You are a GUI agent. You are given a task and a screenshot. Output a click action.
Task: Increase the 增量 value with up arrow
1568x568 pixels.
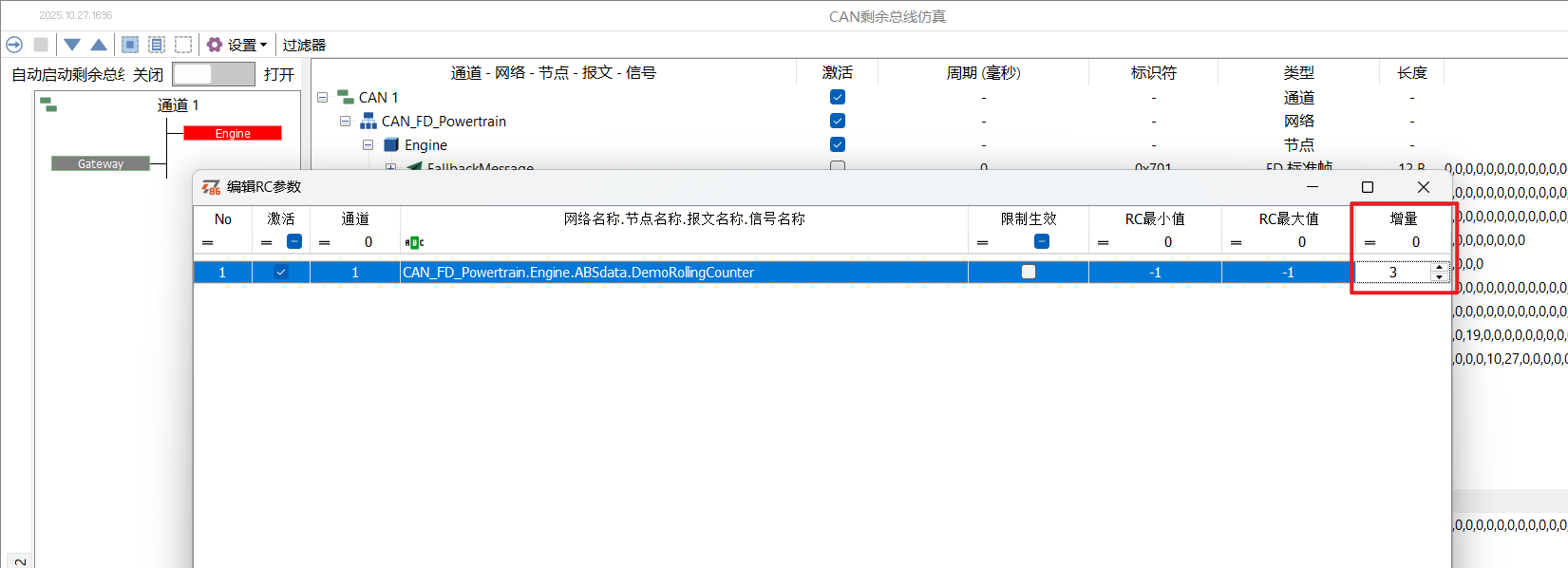pos(1439,268)
